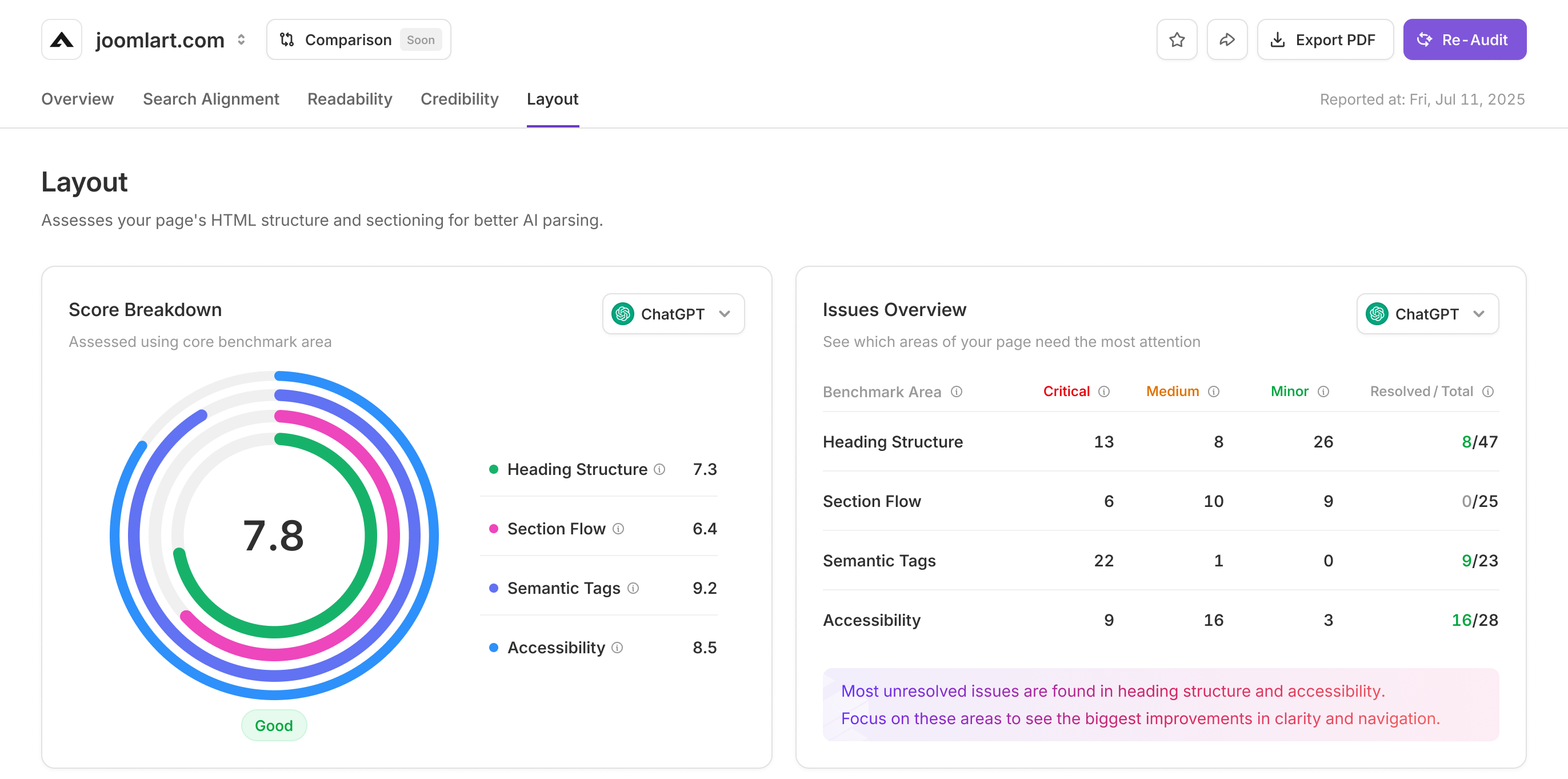The height and width of the screenshot is (779, 1568).
Task: Click info icon next to Heading Structure score
Action: (x=659, y=469)
